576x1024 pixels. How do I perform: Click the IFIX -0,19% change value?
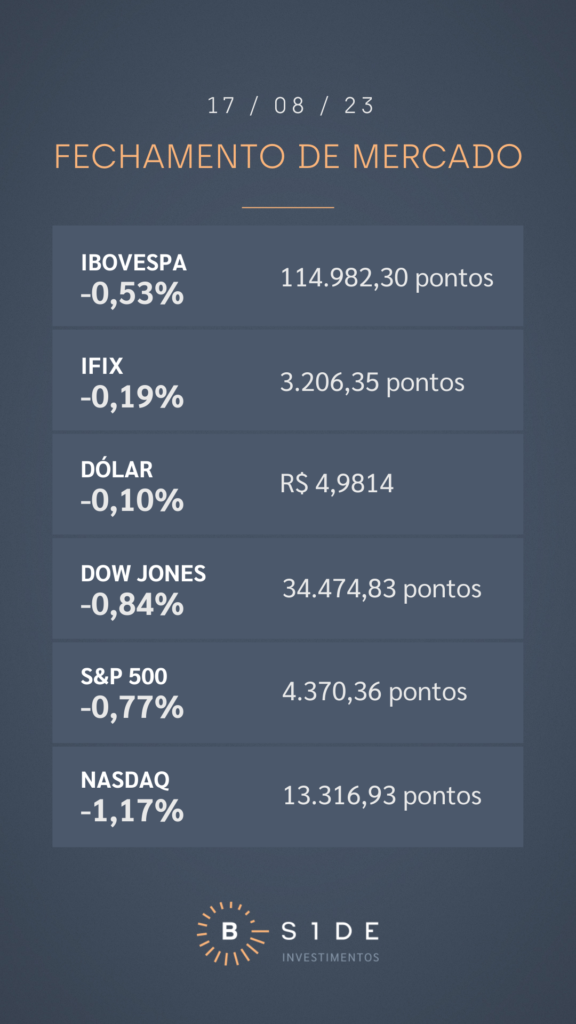(133, 398)
